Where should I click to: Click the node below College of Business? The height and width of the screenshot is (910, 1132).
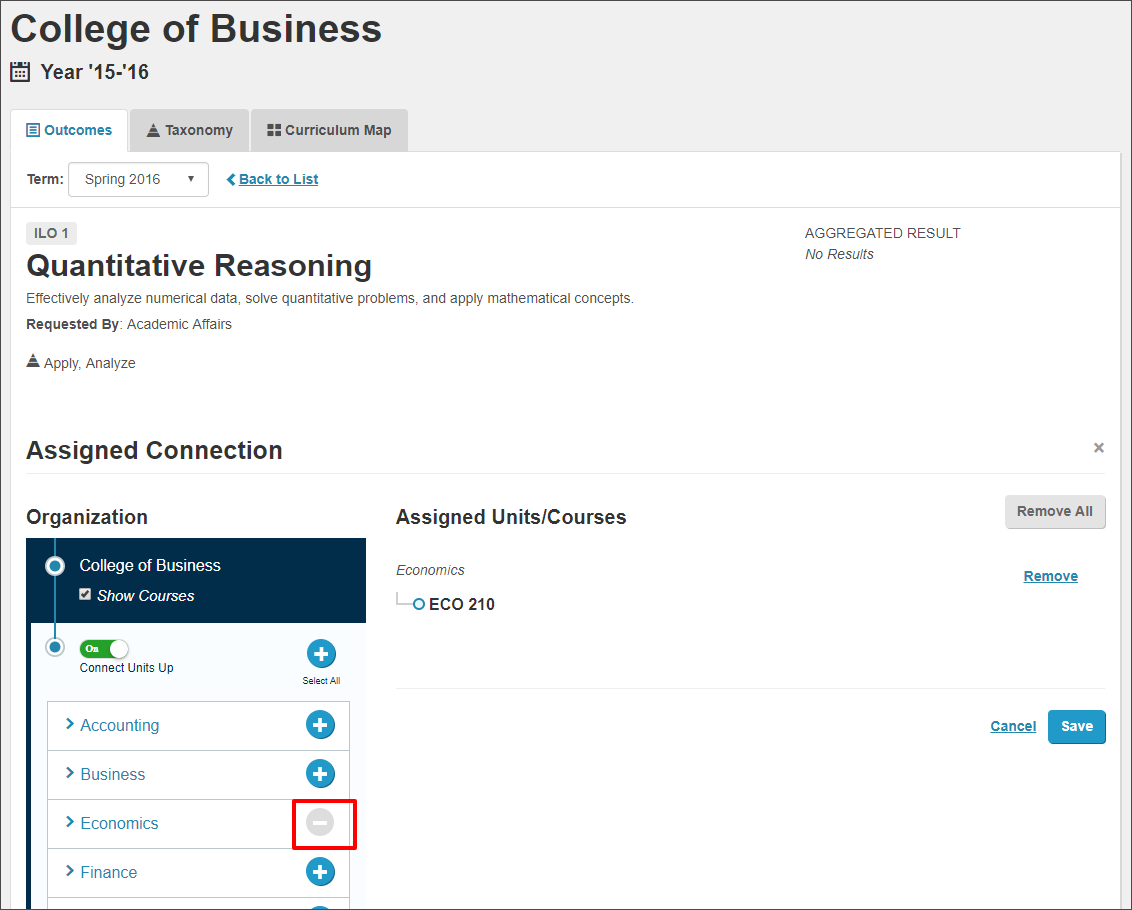point(55,647)
